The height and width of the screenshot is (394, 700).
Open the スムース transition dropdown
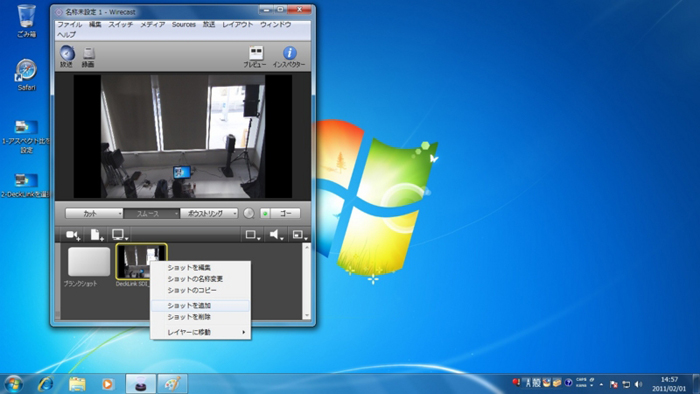pos(151,214)
